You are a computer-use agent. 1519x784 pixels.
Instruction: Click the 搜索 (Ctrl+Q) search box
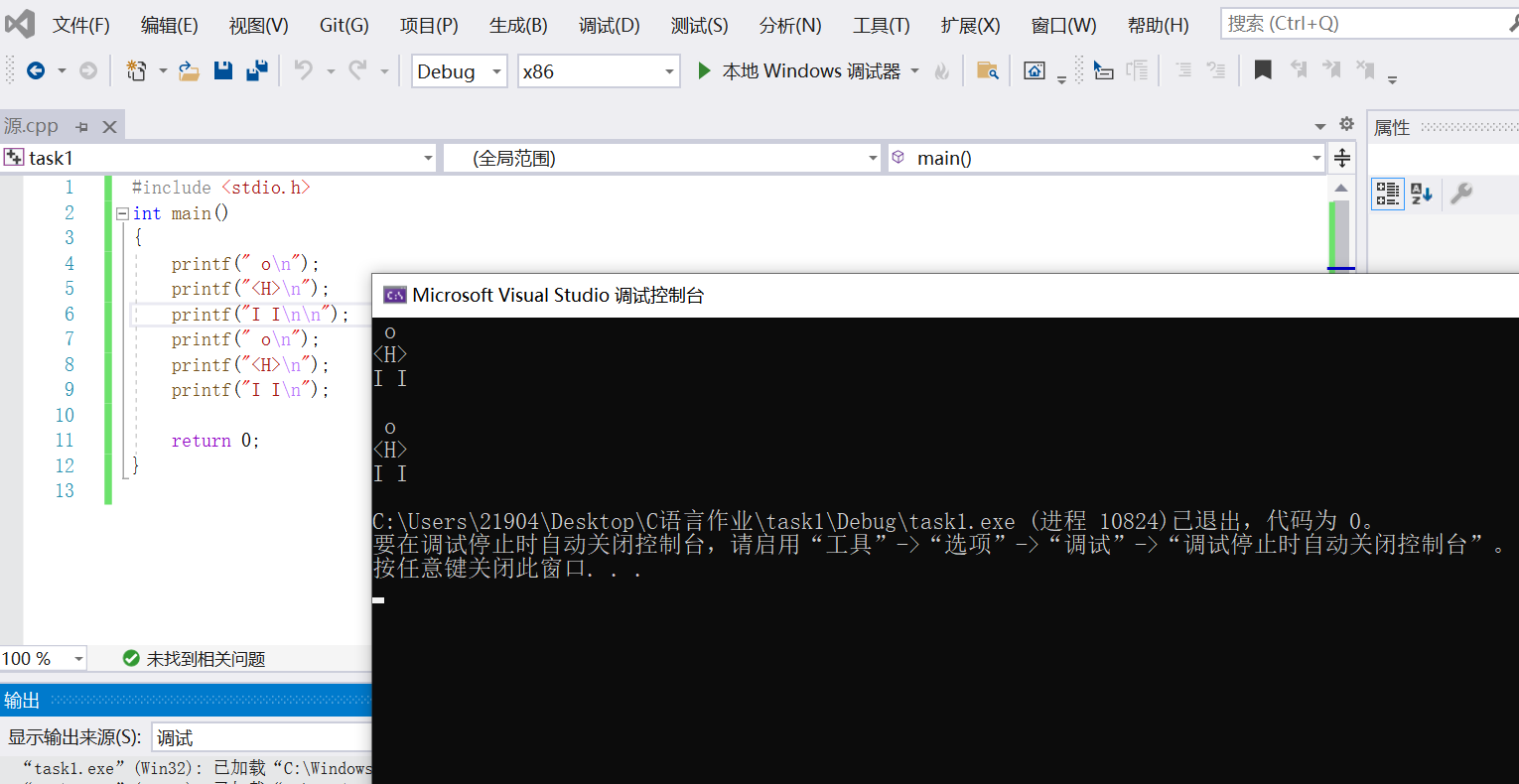(x=1370, y=23)
